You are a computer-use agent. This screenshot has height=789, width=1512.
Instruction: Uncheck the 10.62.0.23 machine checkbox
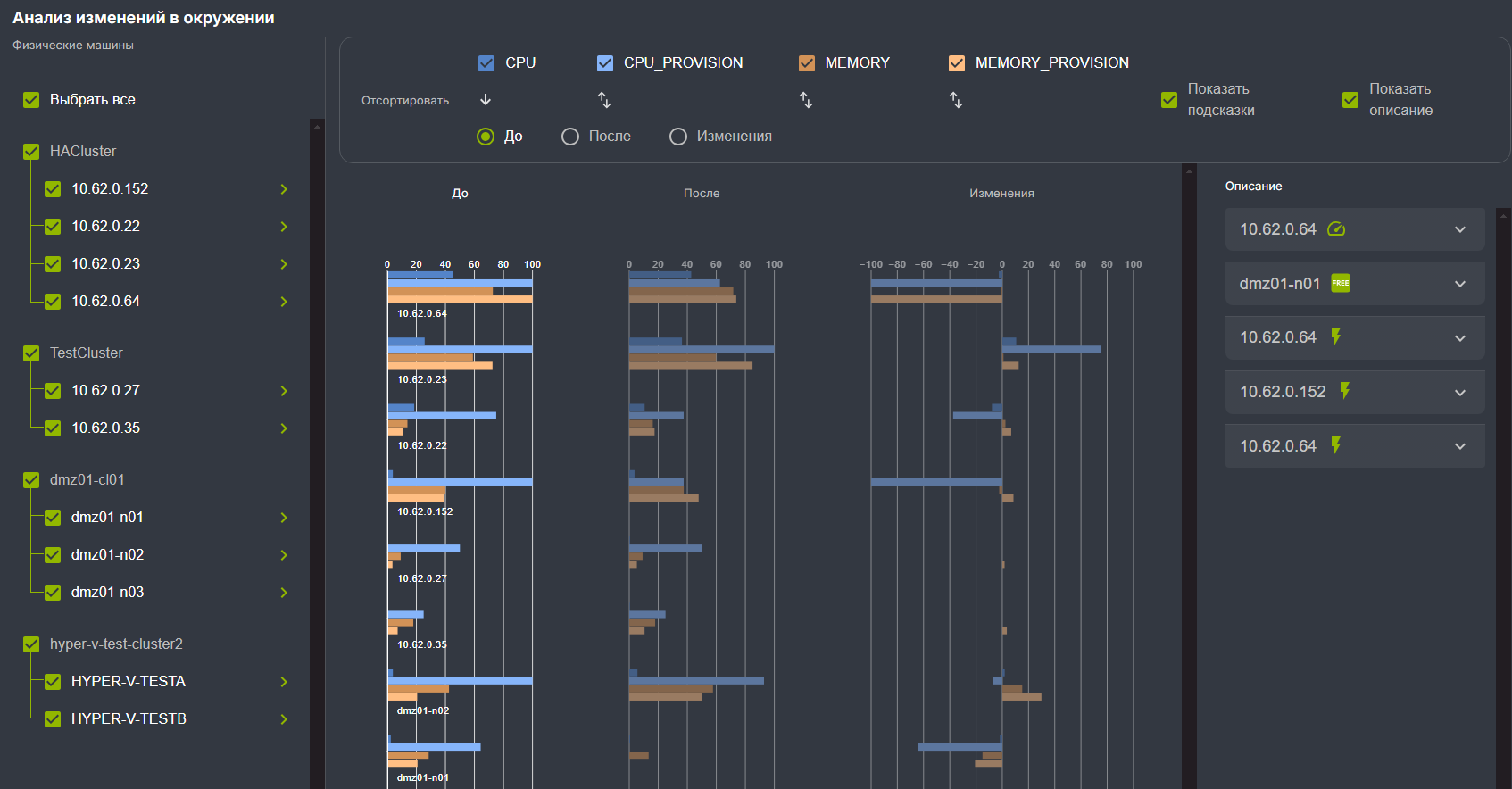(53, 264)
